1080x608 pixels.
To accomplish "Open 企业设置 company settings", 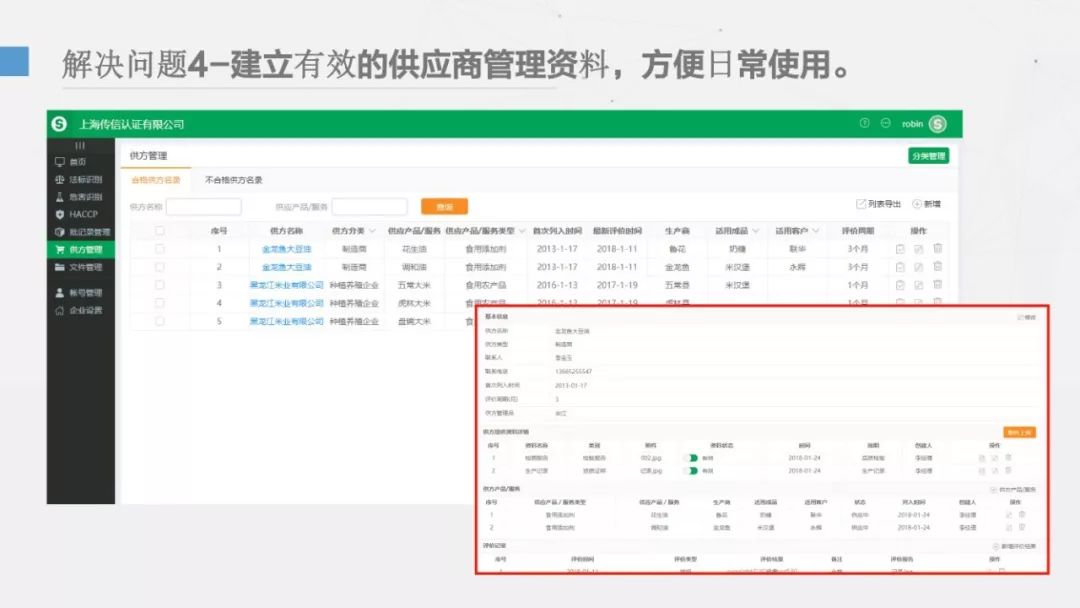I will [85, 310].
